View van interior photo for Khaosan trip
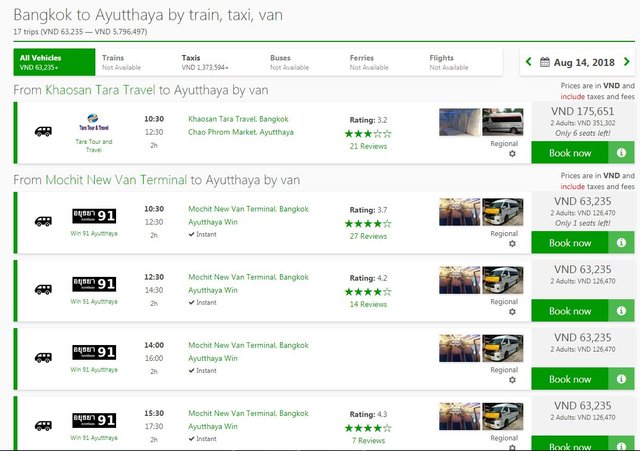Image resolution: width=640 pixels, height=451 pixels. tap(460, 122)
